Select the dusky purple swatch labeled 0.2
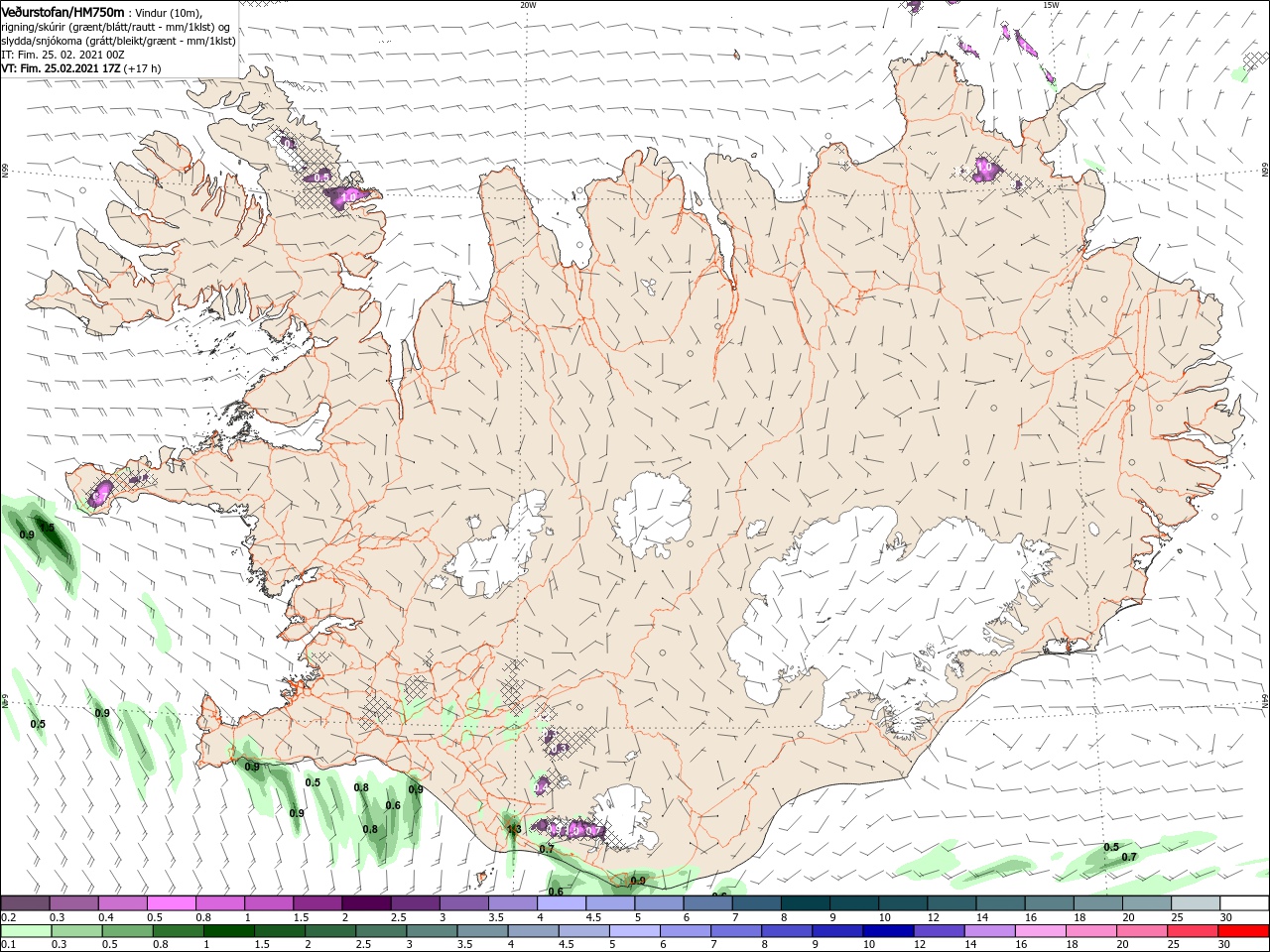This screenshot has width=1270, height=952. pyautogui.click(x=25, y=903)
